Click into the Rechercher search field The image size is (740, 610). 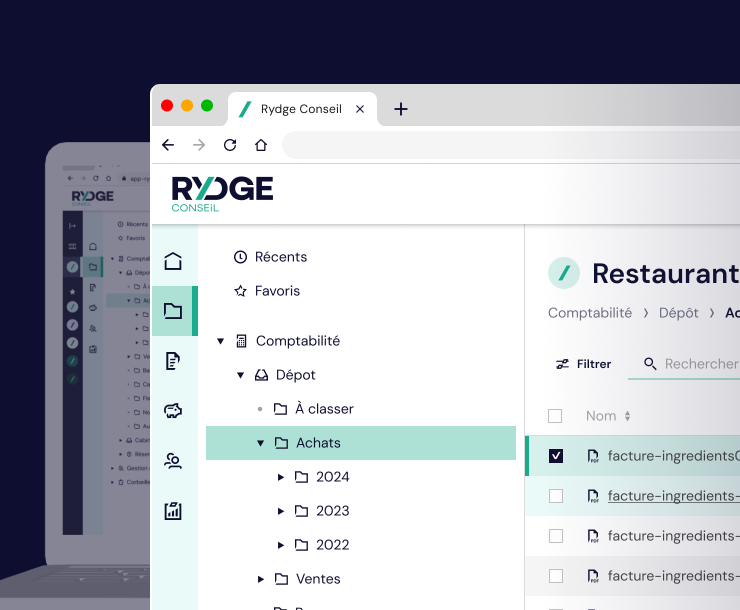[700, 364]
